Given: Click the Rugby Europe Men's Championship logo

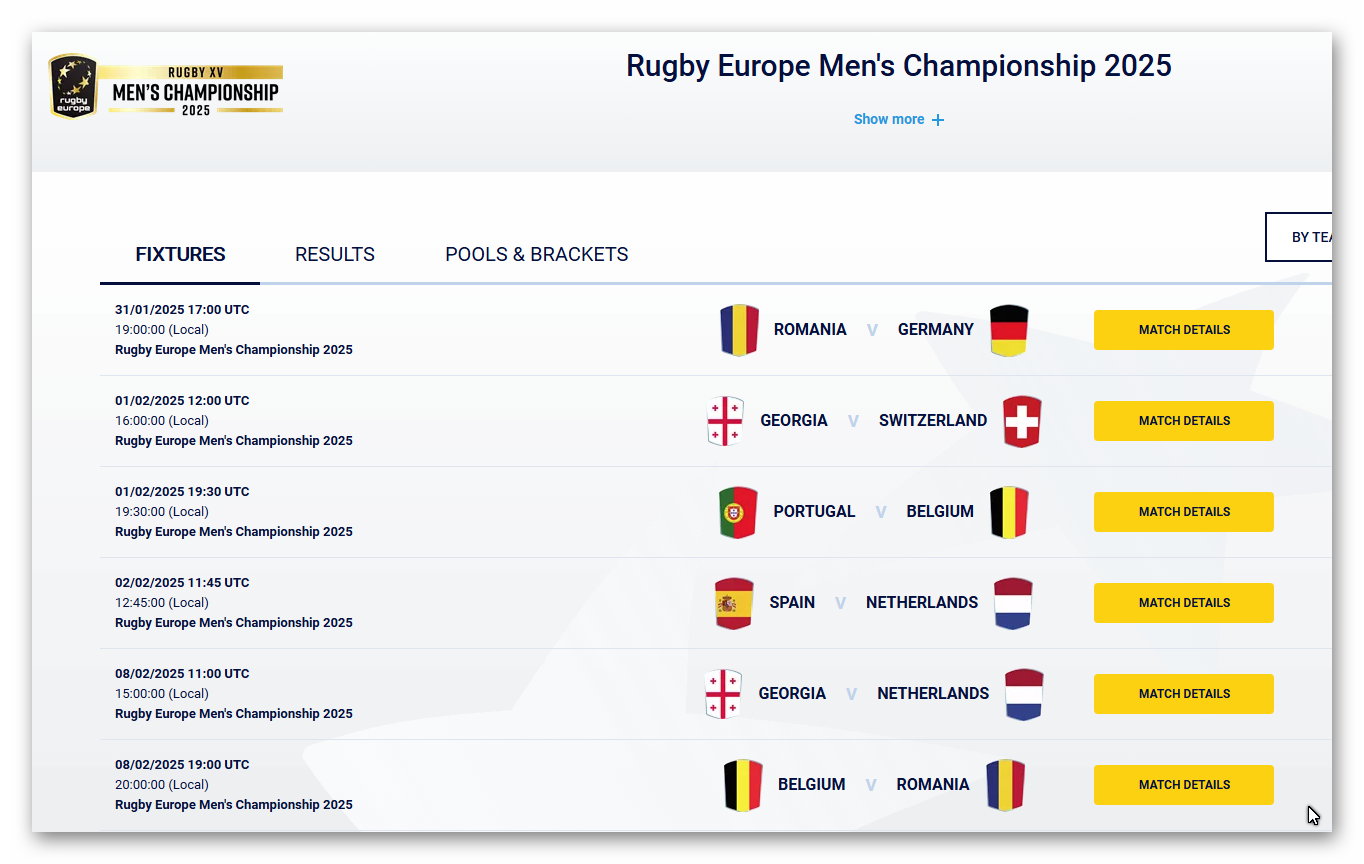Looking at the screenshot, I should pos(166,87).
